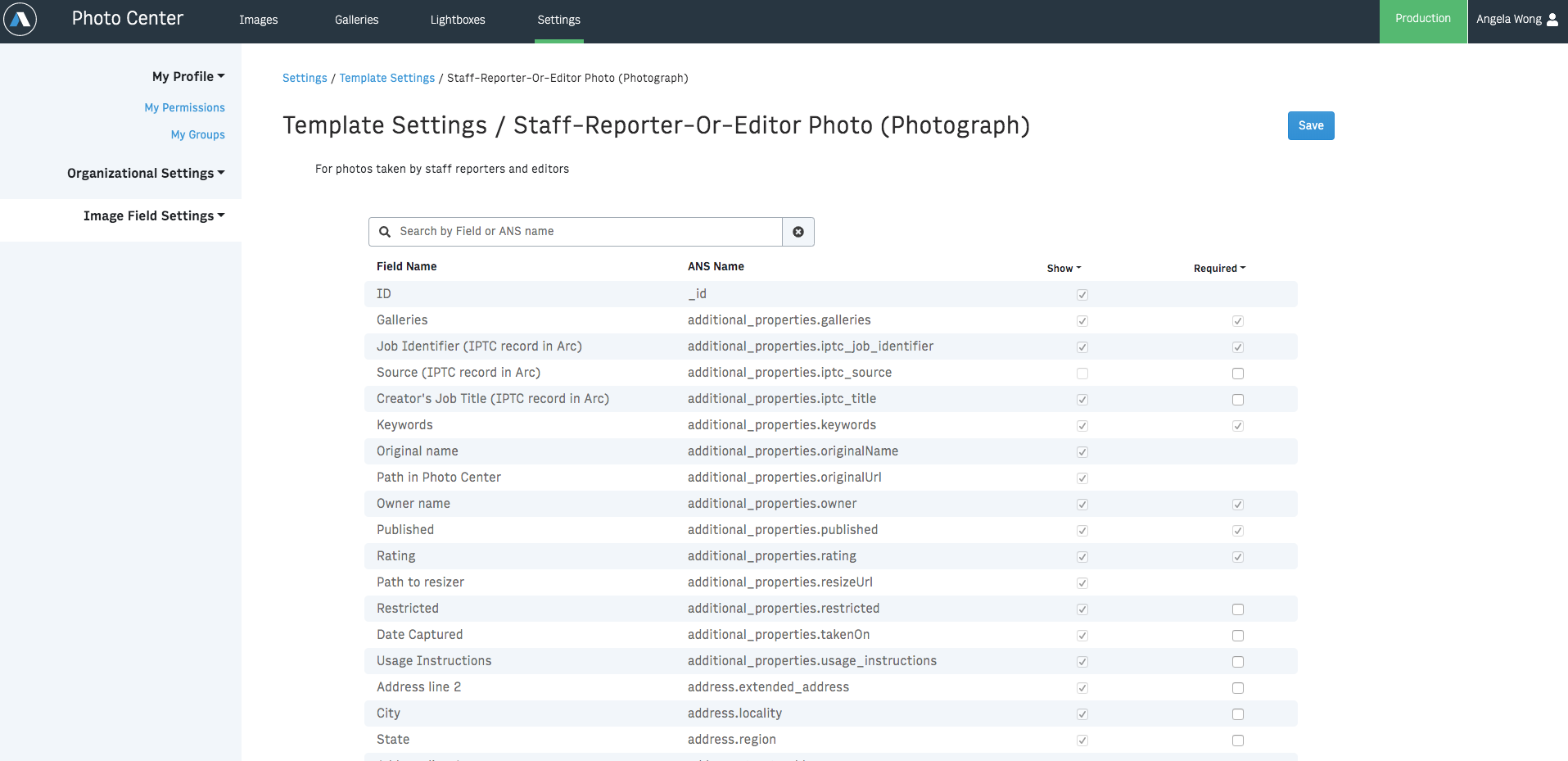Open the Galleries tab
The height and width of the screenshot is (761, 1568).
tap(357, 20)
